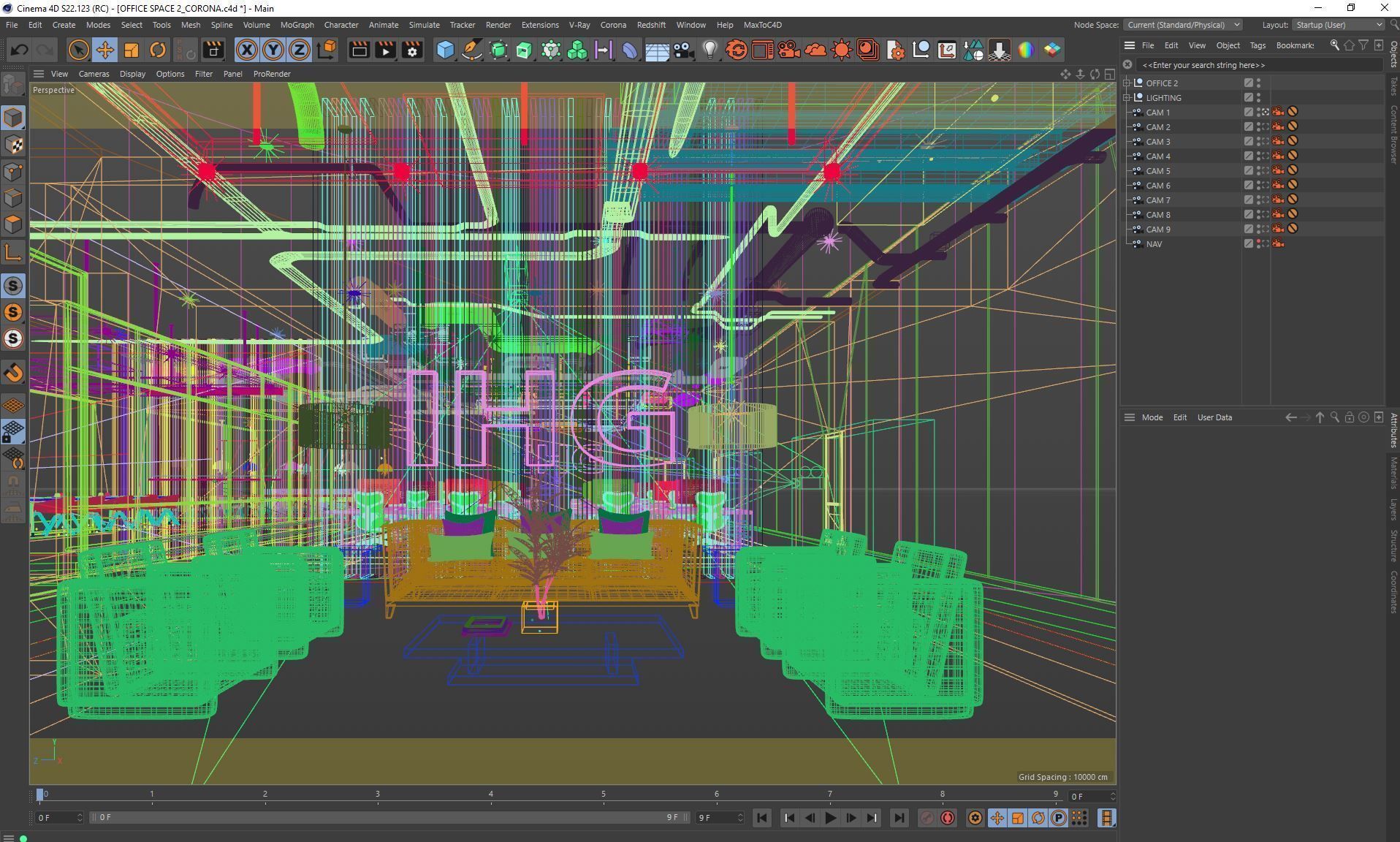Click the orange cloud sky icon
Image resolution: width=1400 pixels, height=842 pixels.
point(815,50)
